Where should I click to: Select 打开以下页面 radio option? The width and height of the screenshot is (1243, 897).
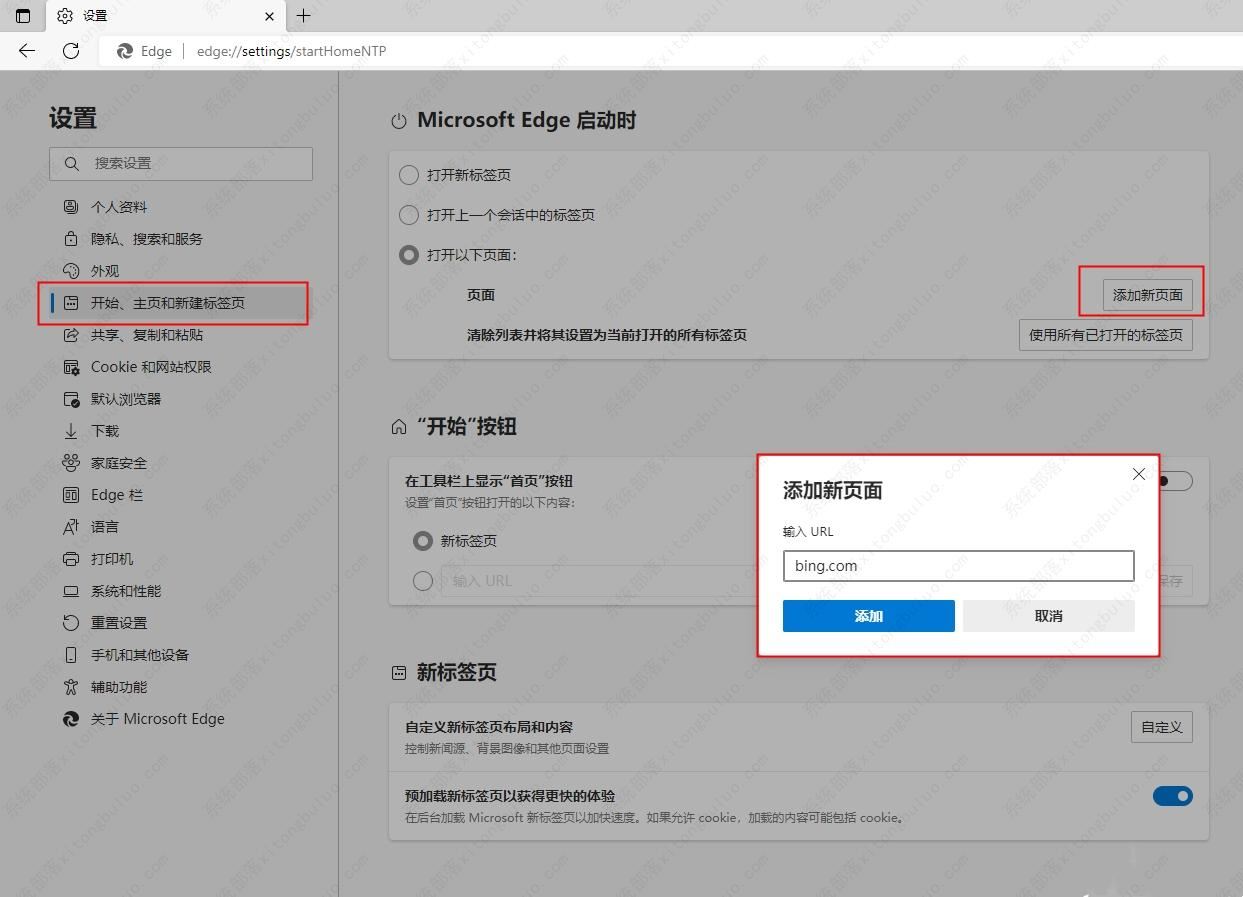point(409,255)
